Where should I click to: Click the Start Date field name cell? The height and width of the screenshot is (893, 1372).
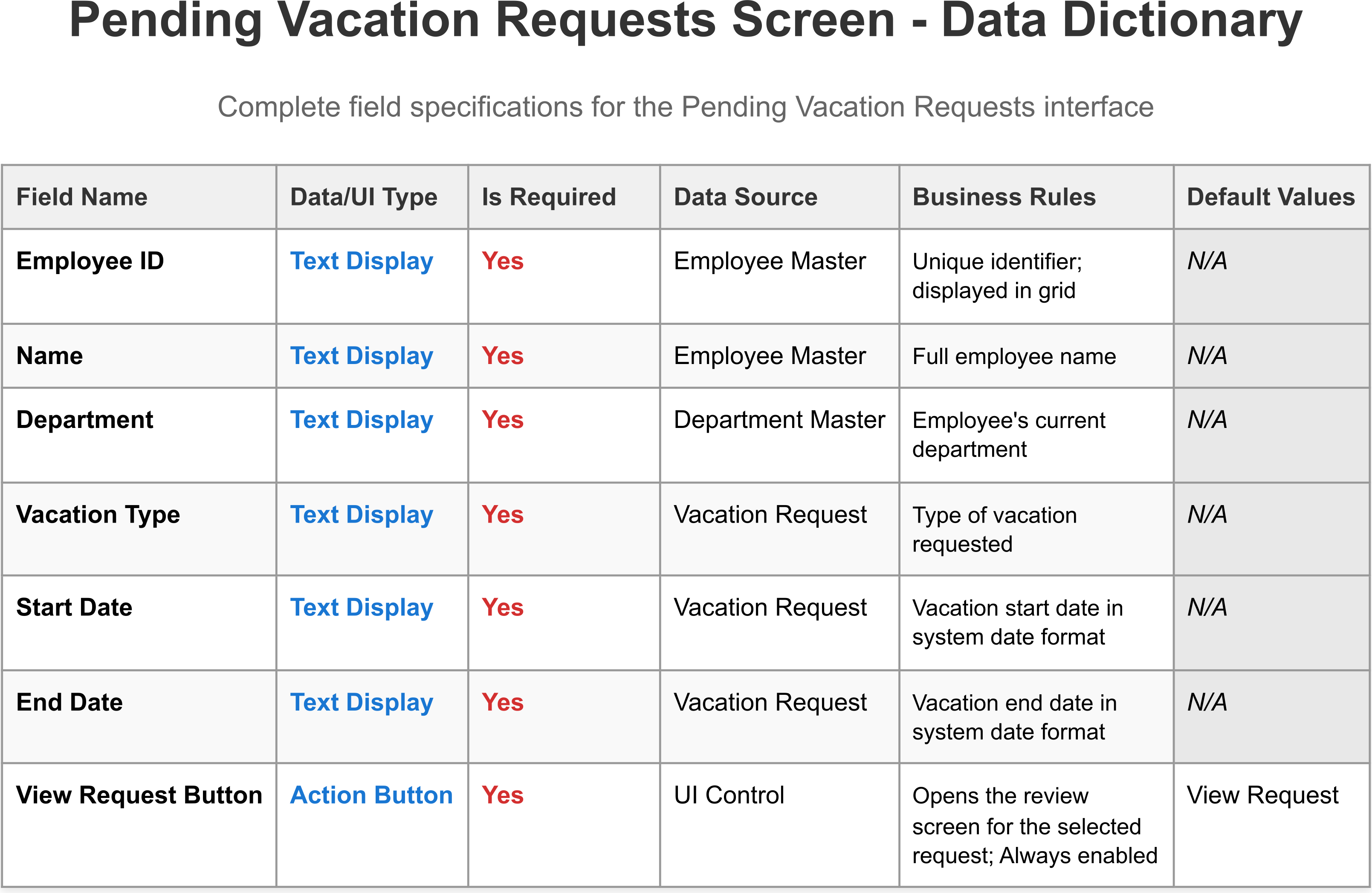pos(74,608)
